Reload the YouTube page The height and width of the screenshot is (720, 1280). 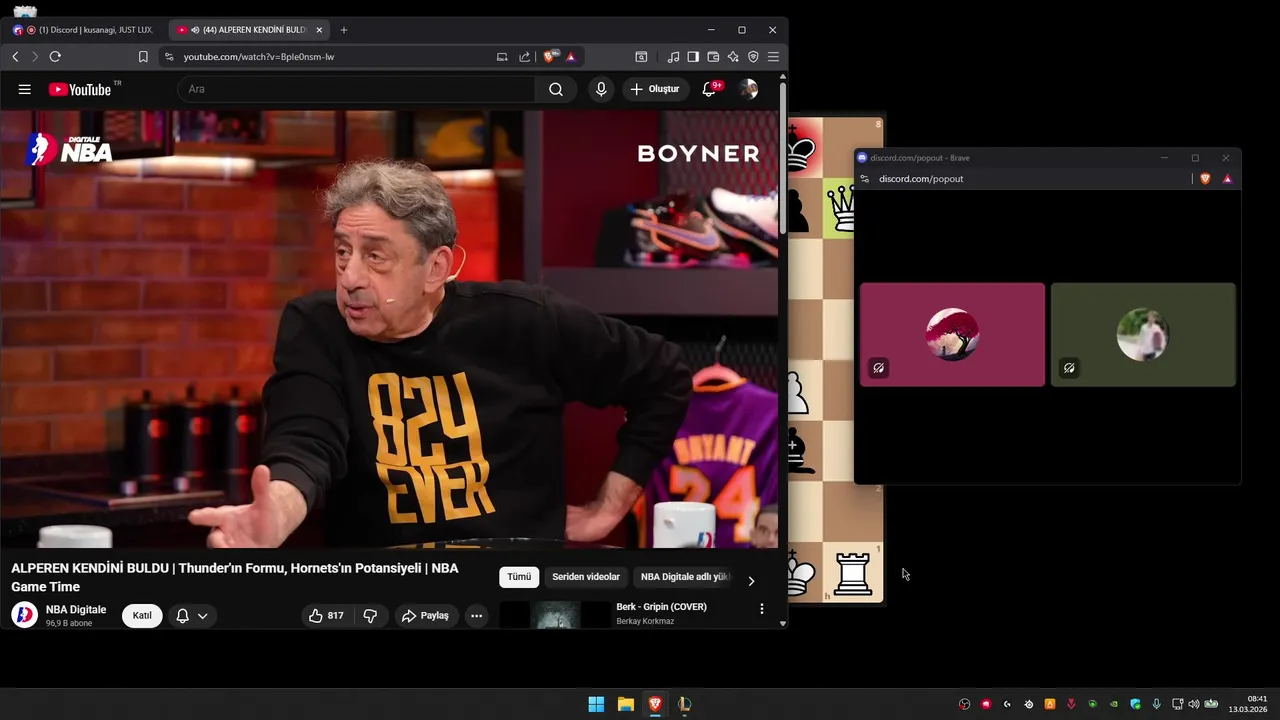click(x=55, y=57)
